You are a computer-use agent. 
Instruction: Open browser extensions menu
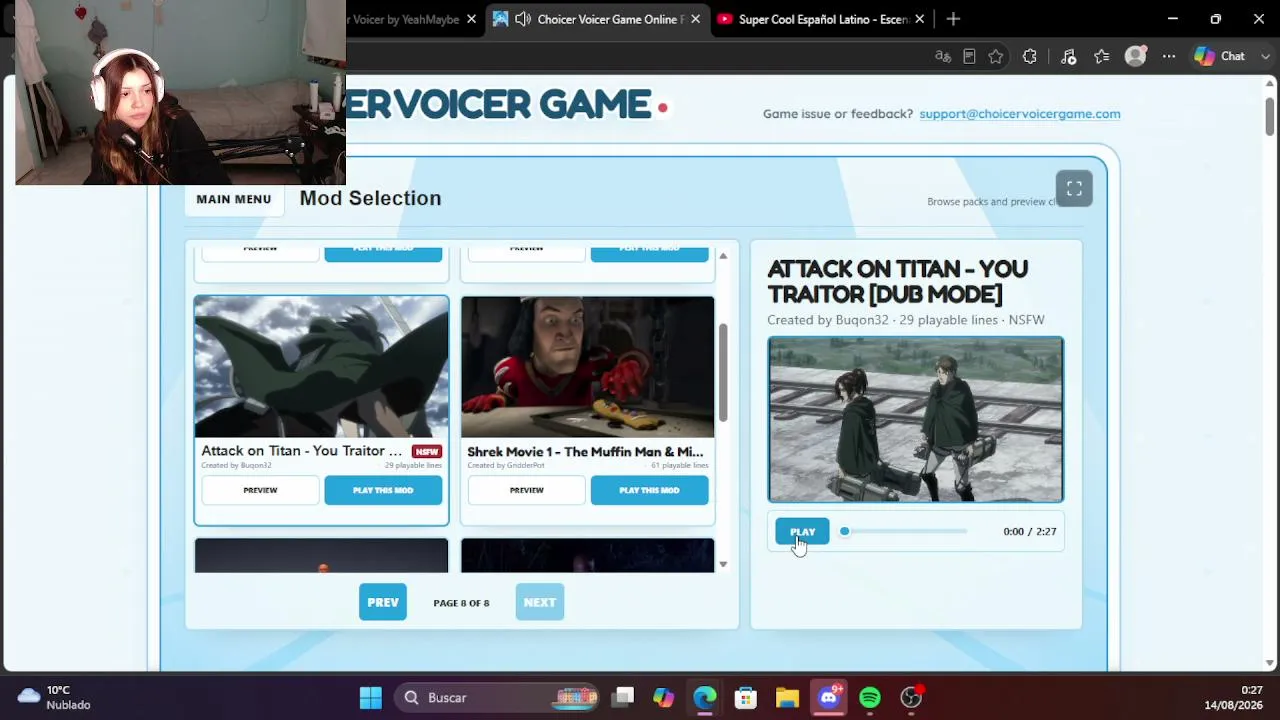point(1030,56)
